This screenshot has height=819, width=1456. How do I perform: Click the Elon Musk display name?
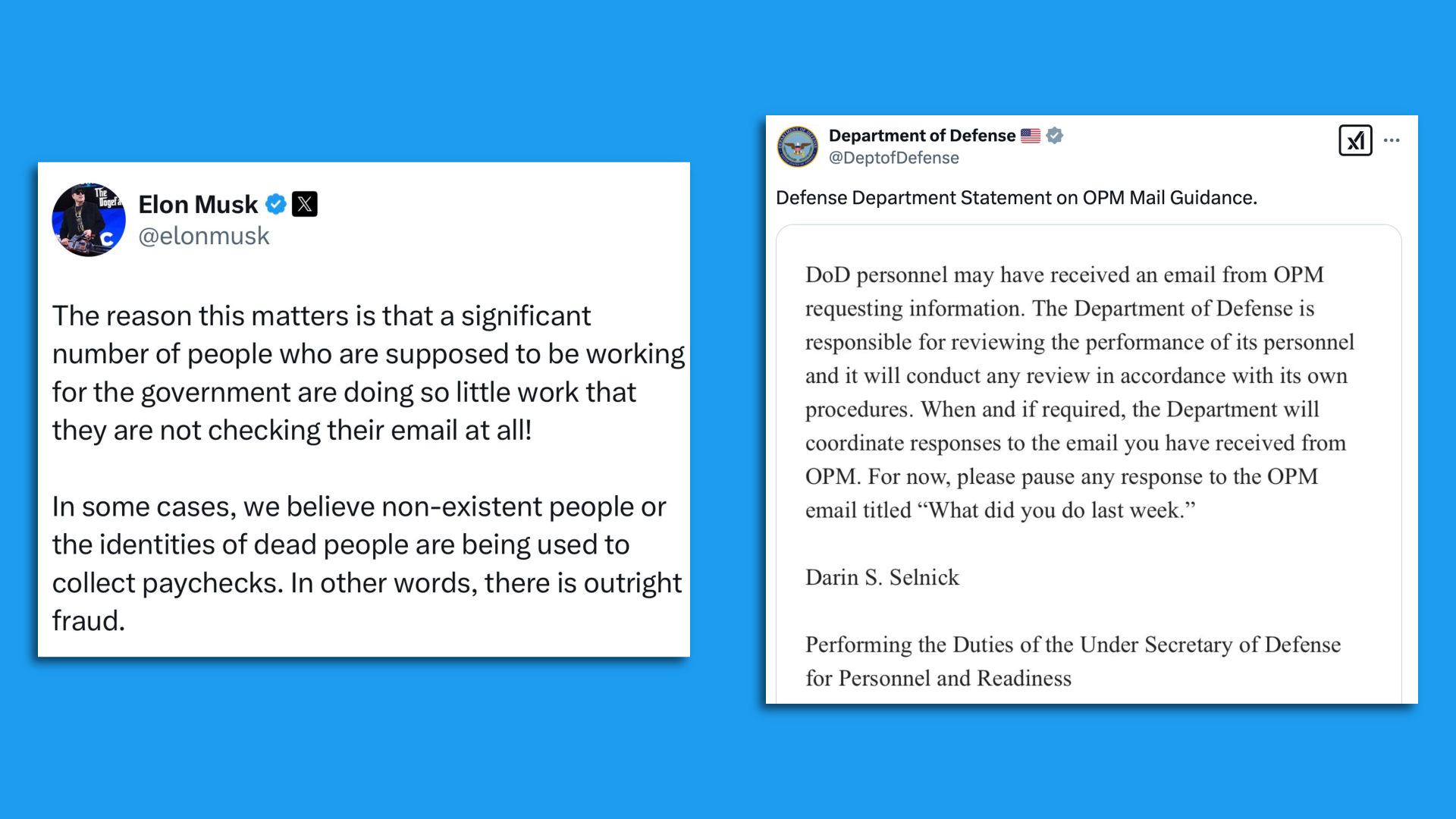click(x=199, y=204)
